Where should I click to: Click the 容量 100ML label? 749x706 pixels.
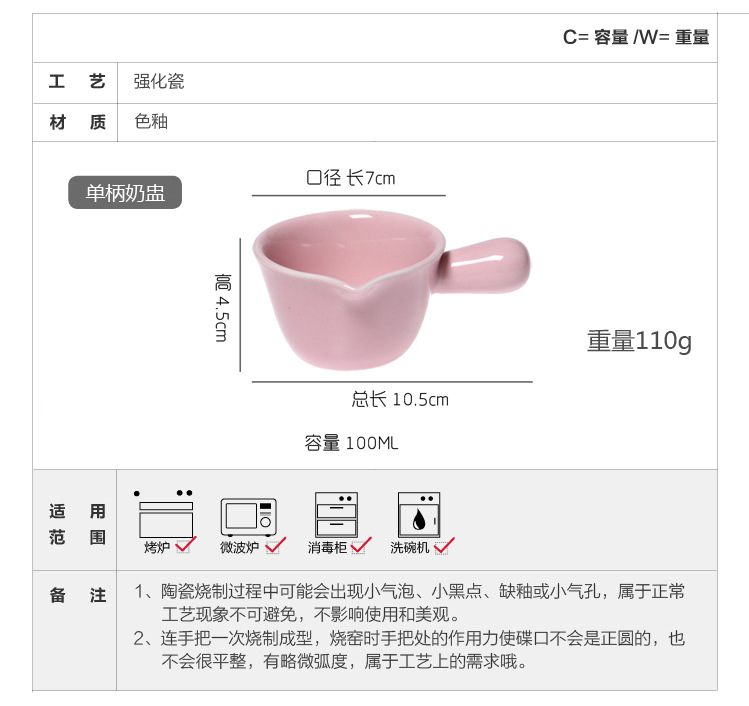[351, 443]
